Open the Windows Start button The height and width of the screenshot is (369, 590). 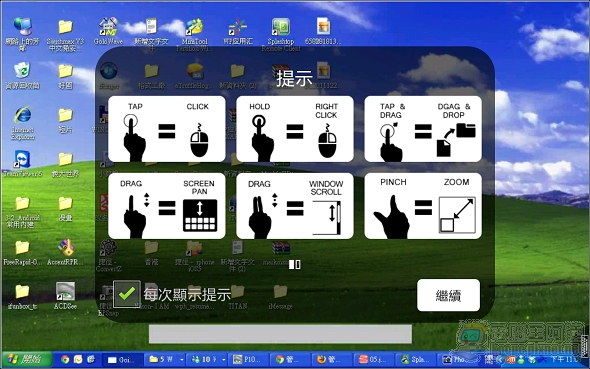pos(26,359)
